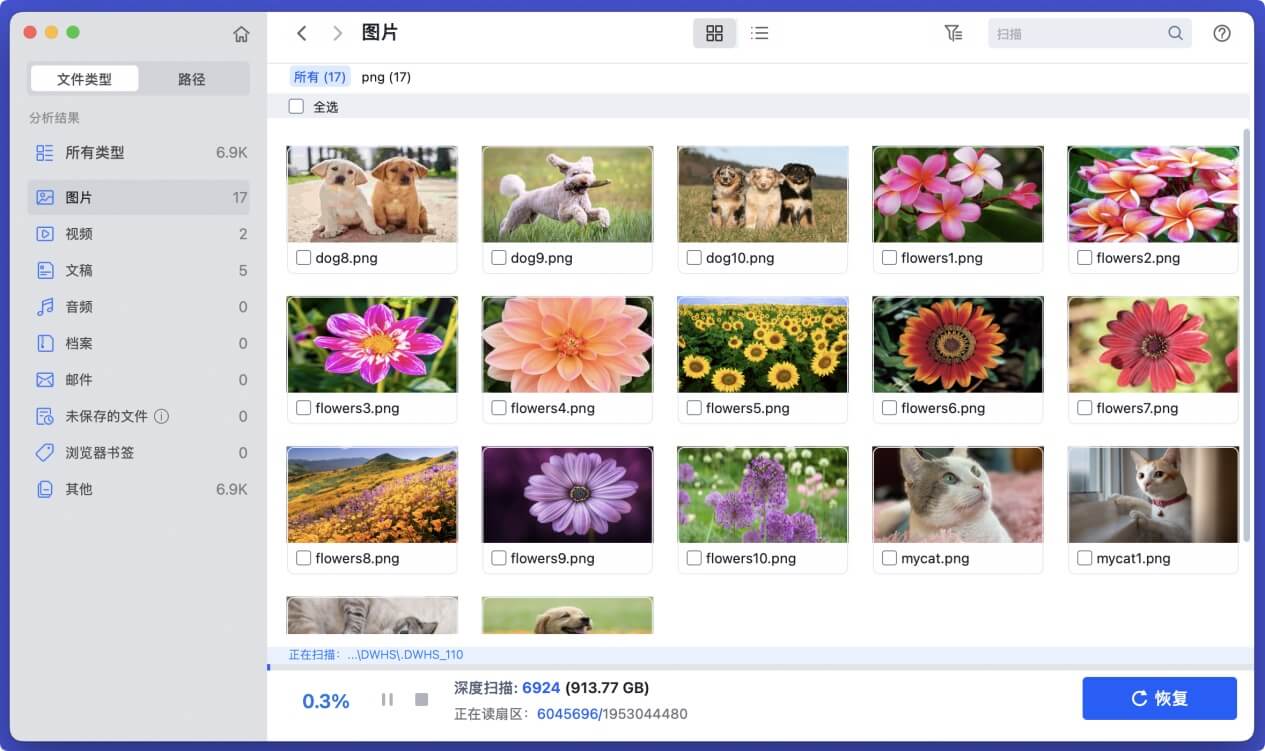Check the checkbox on flowers10.png
1265x751 pixels.
tap(694, 558)
